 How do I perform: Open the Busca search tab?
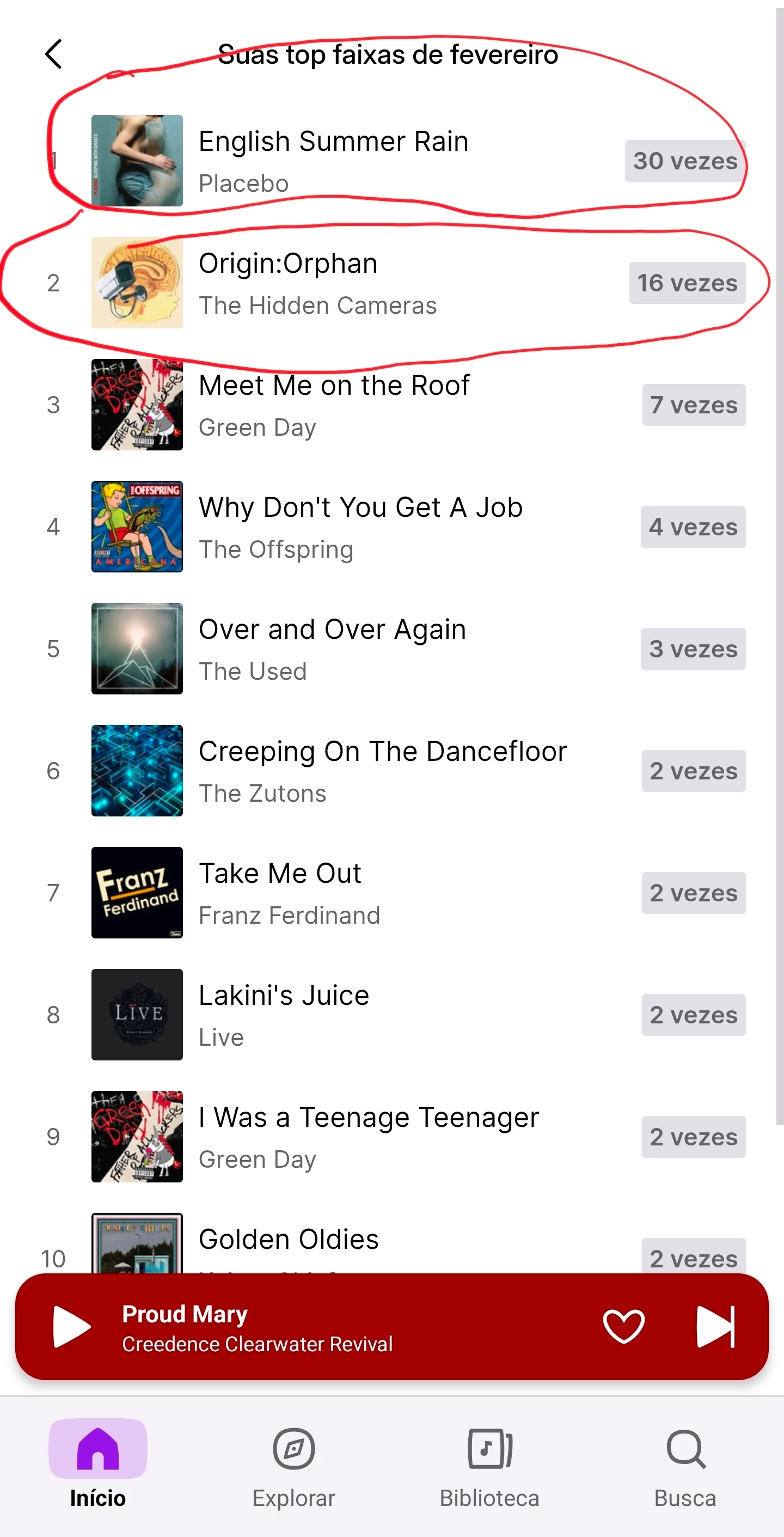click(685, 1463)
